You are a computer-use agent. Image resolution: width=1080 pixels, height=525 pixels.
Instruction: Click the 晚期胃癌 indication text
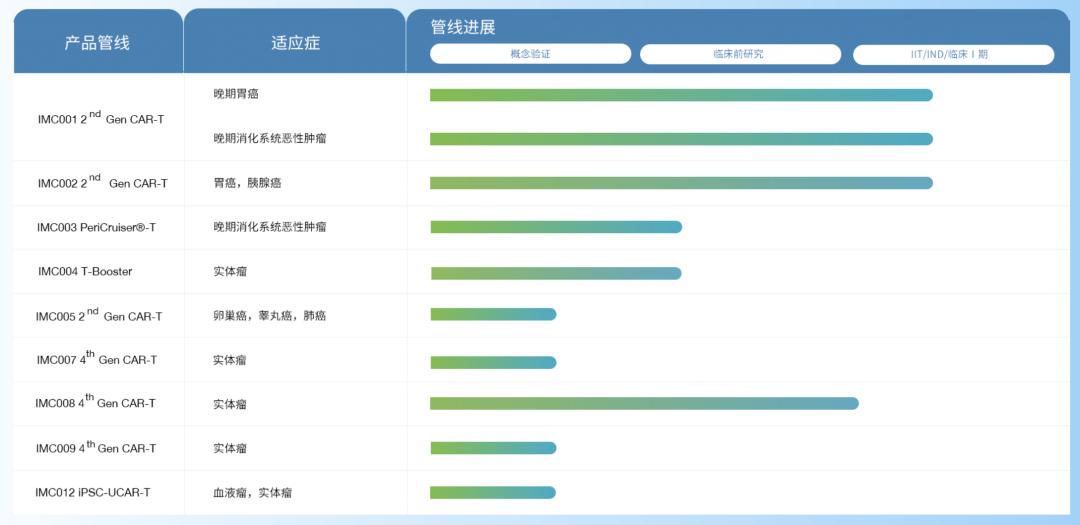(x=236, y=94)
